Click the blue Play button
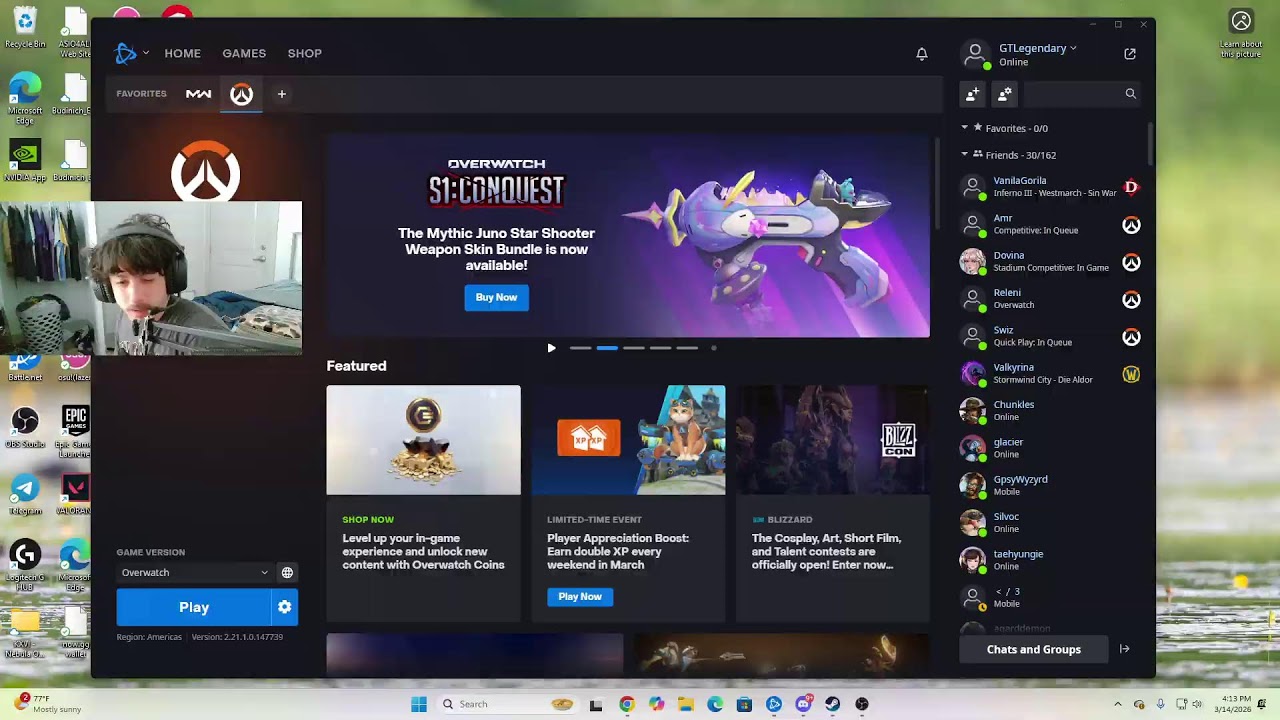Screen dimensions: 1280x720 (x=194, y=607)
